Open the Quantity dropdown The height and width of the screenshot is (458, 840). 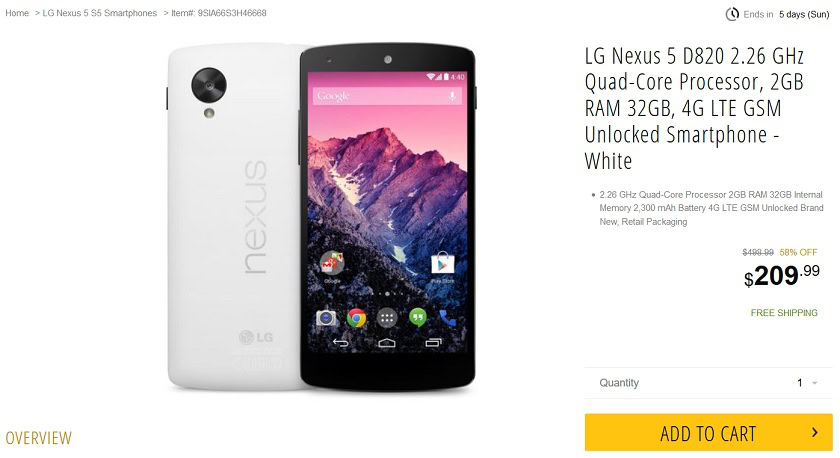tap(708, 383)
